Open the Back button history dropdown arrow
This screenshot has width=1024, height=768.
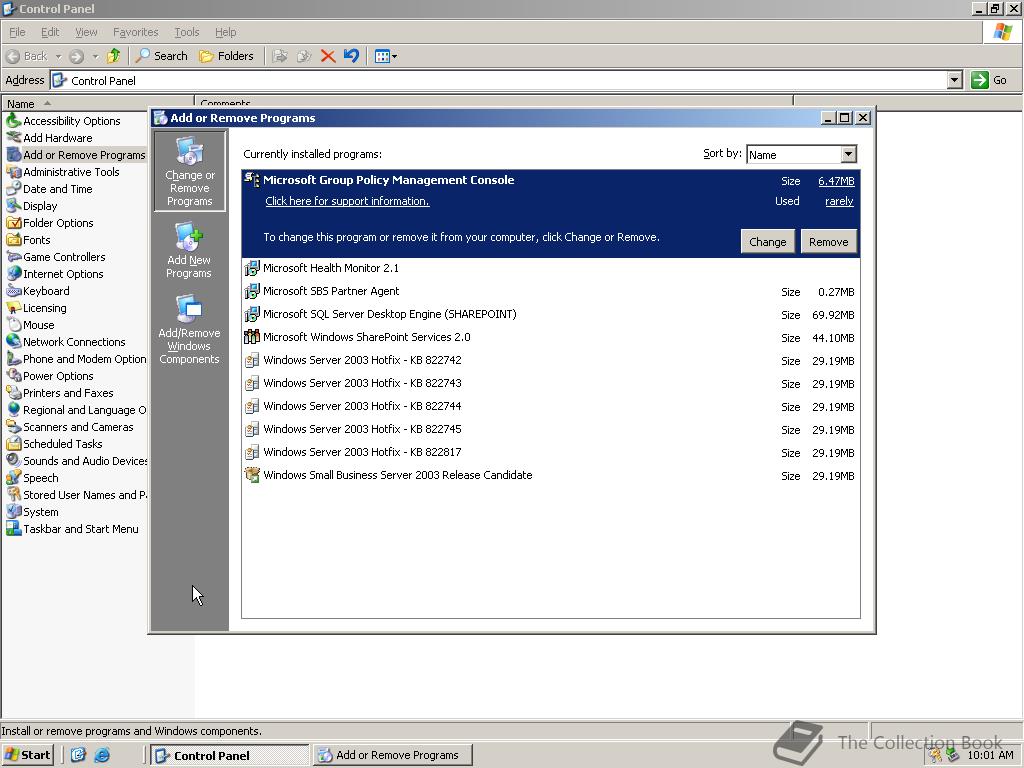pos(58,56)
